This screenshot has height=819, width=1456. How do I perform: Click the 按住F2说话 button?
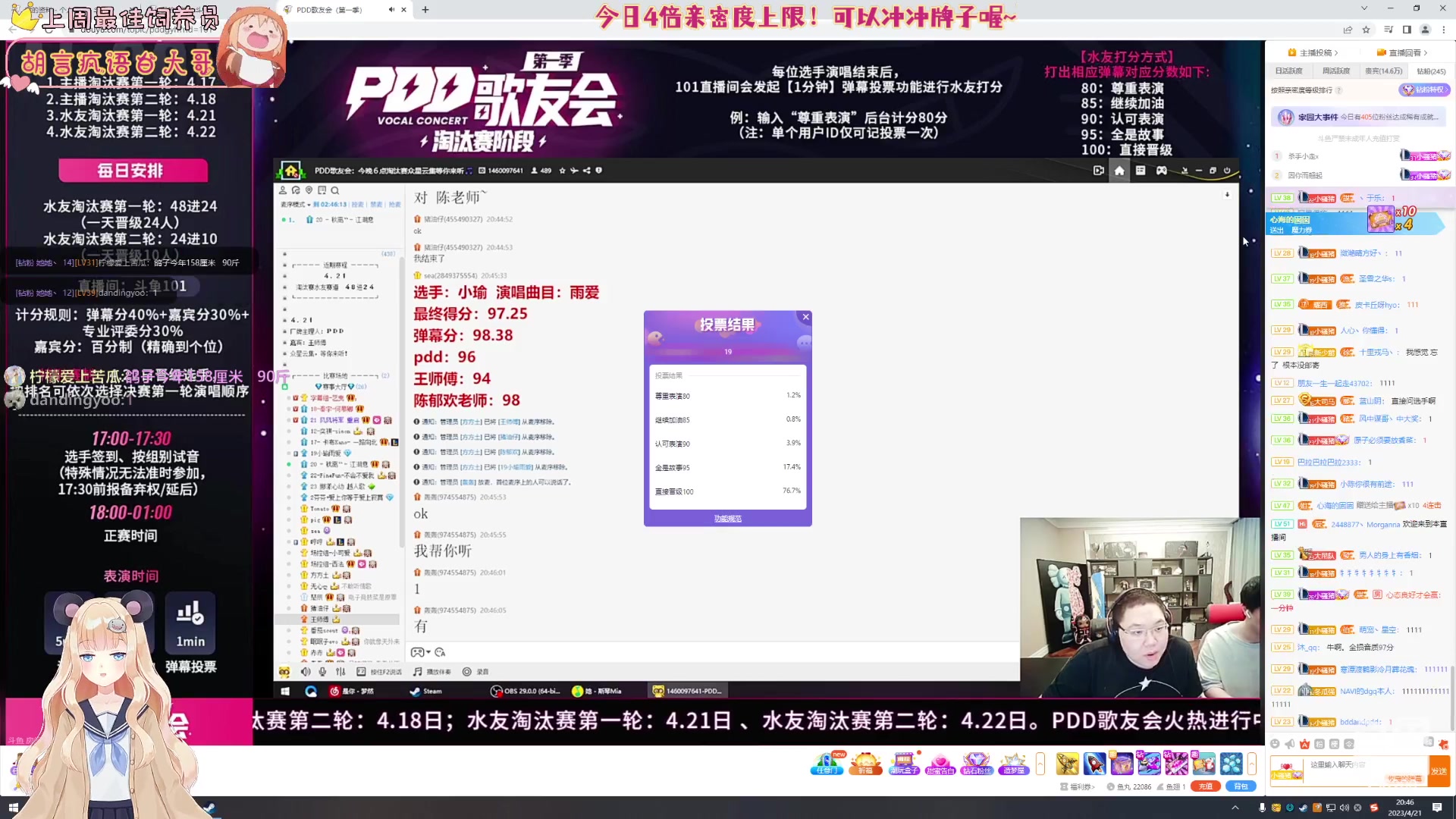click(x=379, y=672)
